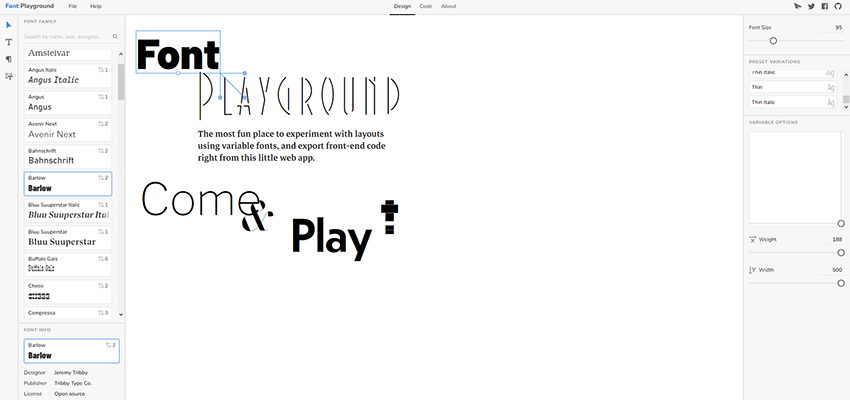Select the text tool T icon
Viewport: 850px width, 400px height.
tap(9, 42)
